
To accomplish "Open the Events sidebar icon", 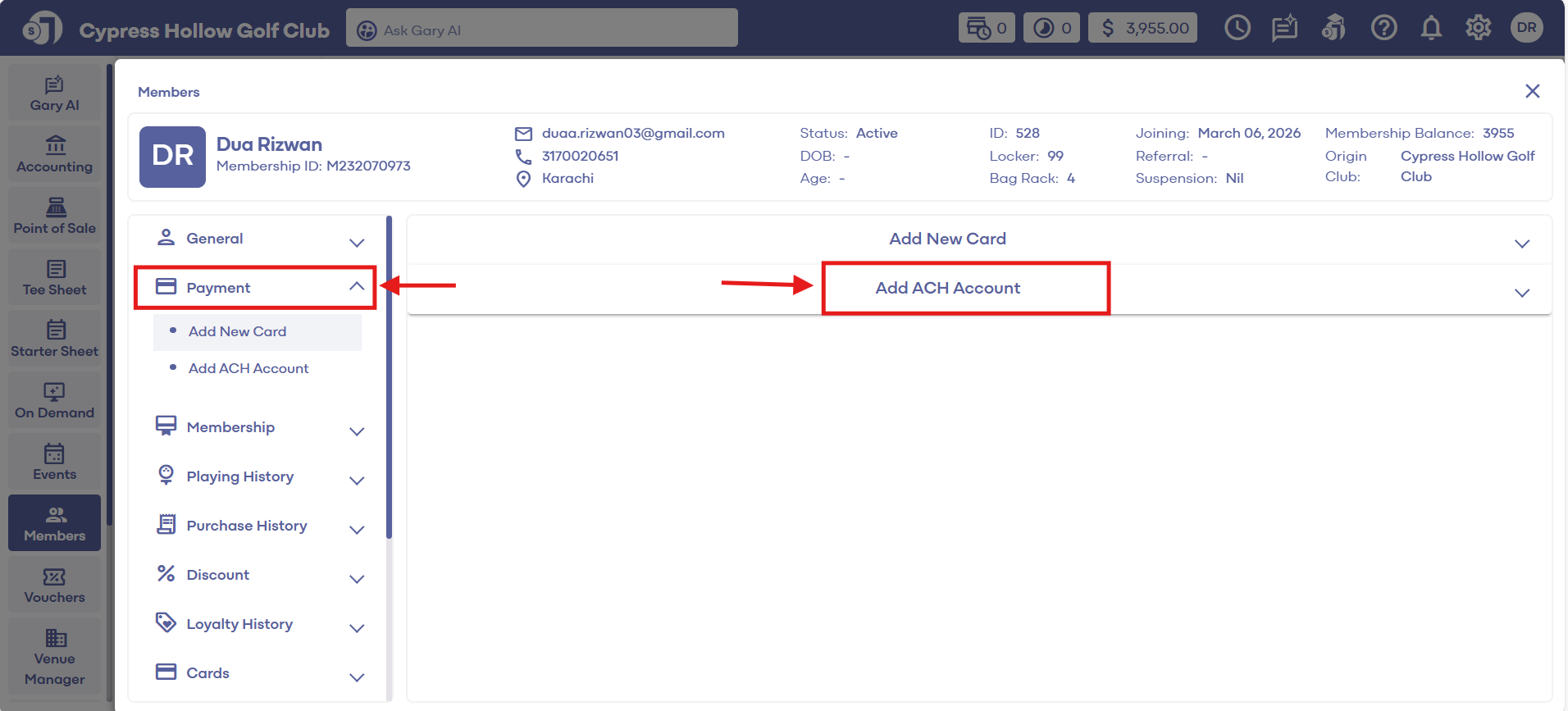I will [55, 463].
